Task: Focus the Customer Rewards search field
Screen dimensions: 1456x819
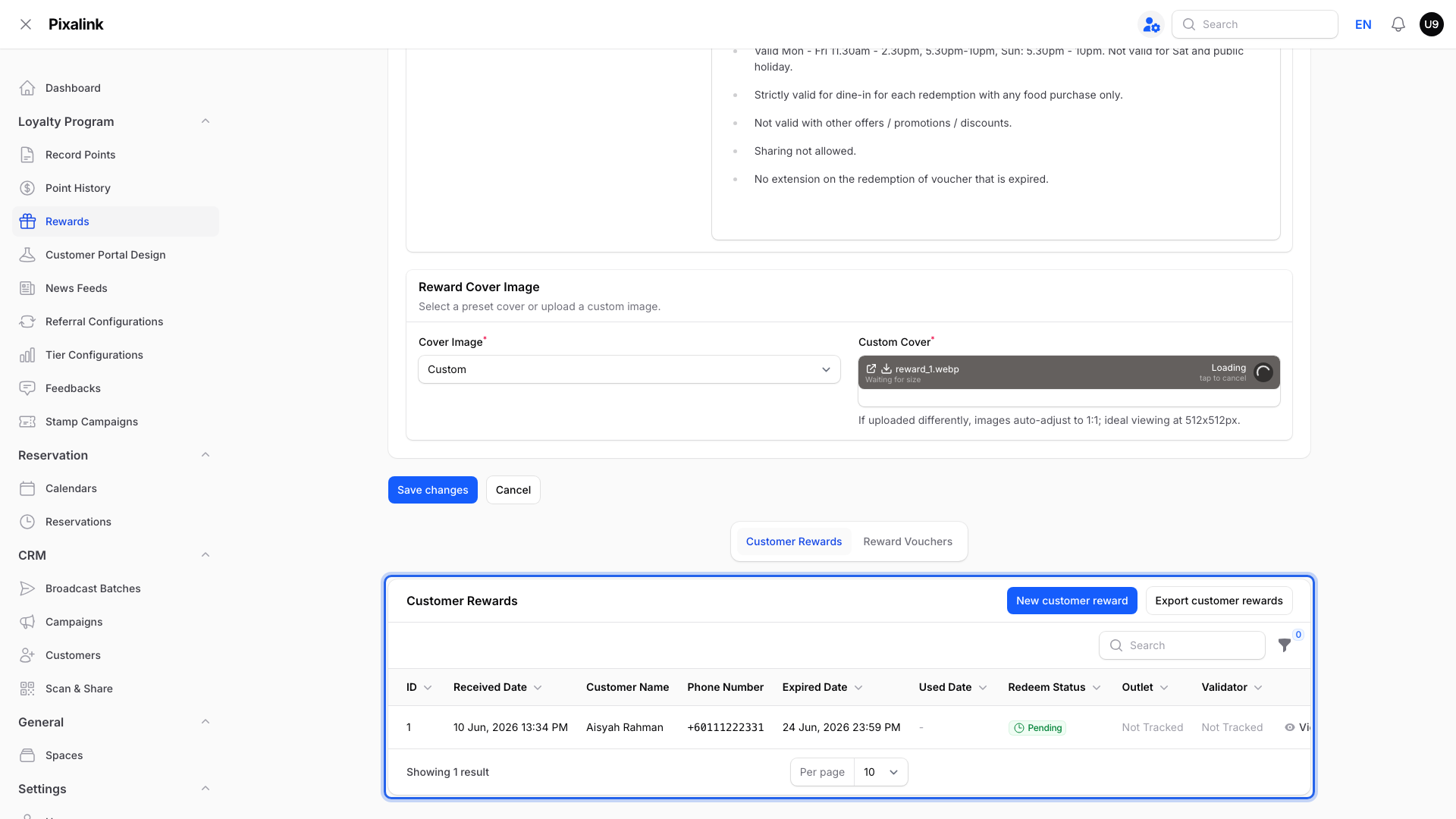Action: pyautogui.click(x=1182, y=645)
